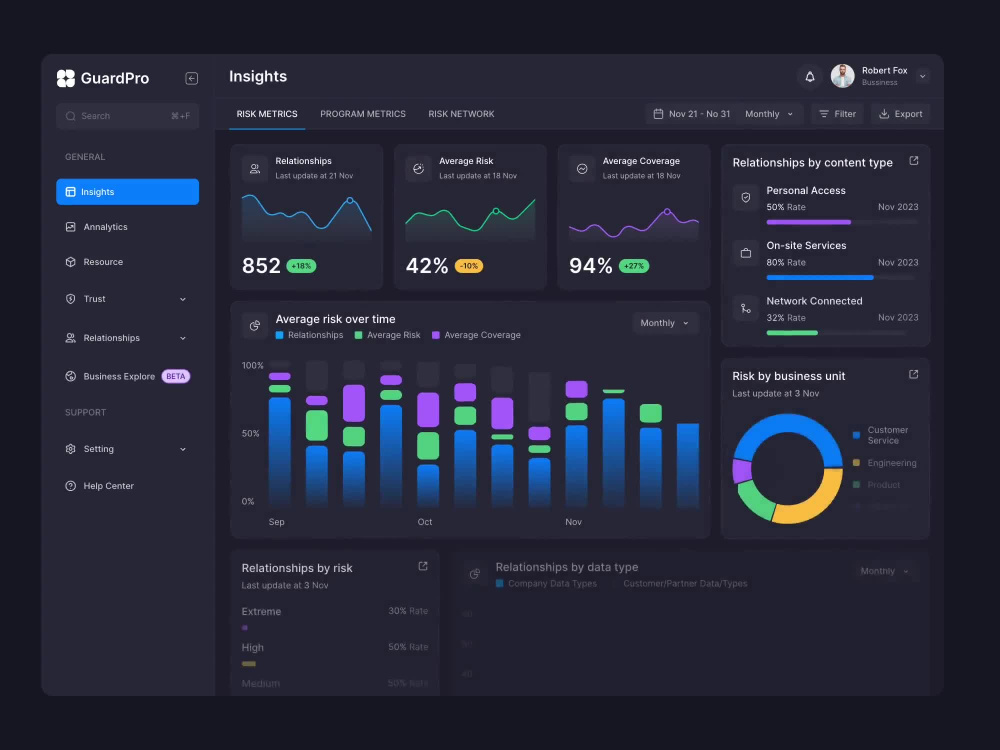Click the Business Explore globe icon
Viewport: 1000px width, 750px height.
pyautogui.click(x=71, y=376)
